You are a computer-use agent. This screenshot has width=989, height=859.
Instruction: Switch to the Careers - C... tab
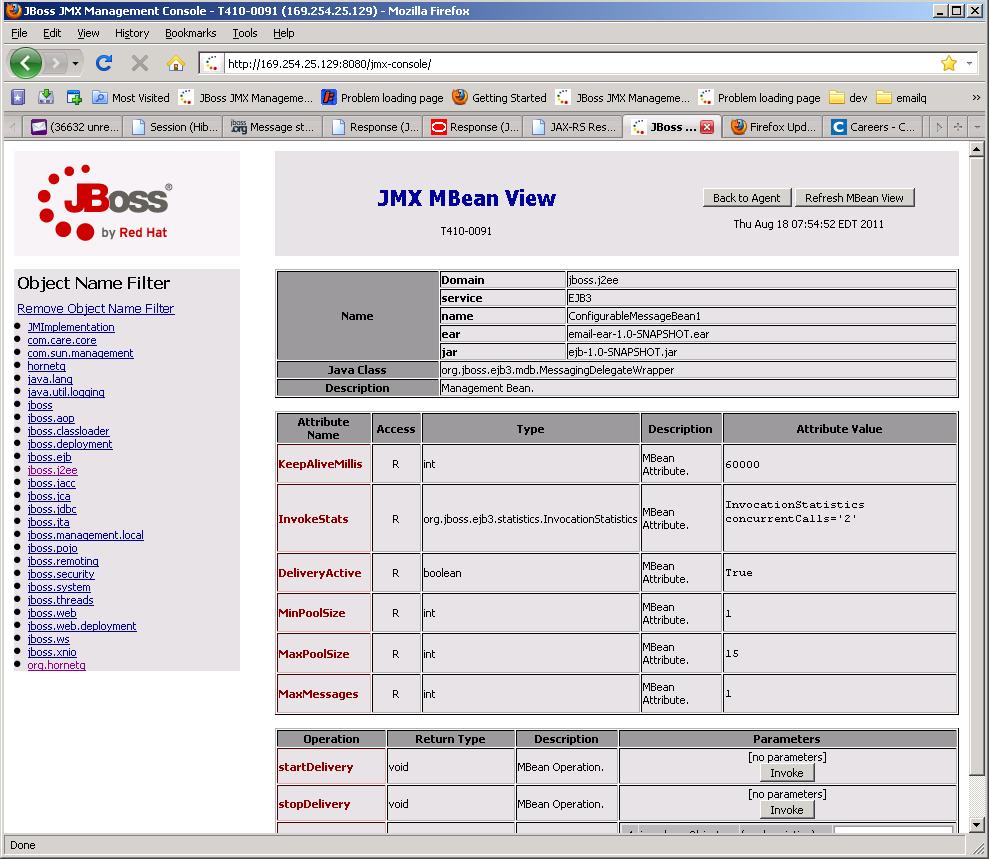pyautogui.click(x=873, y=127)
